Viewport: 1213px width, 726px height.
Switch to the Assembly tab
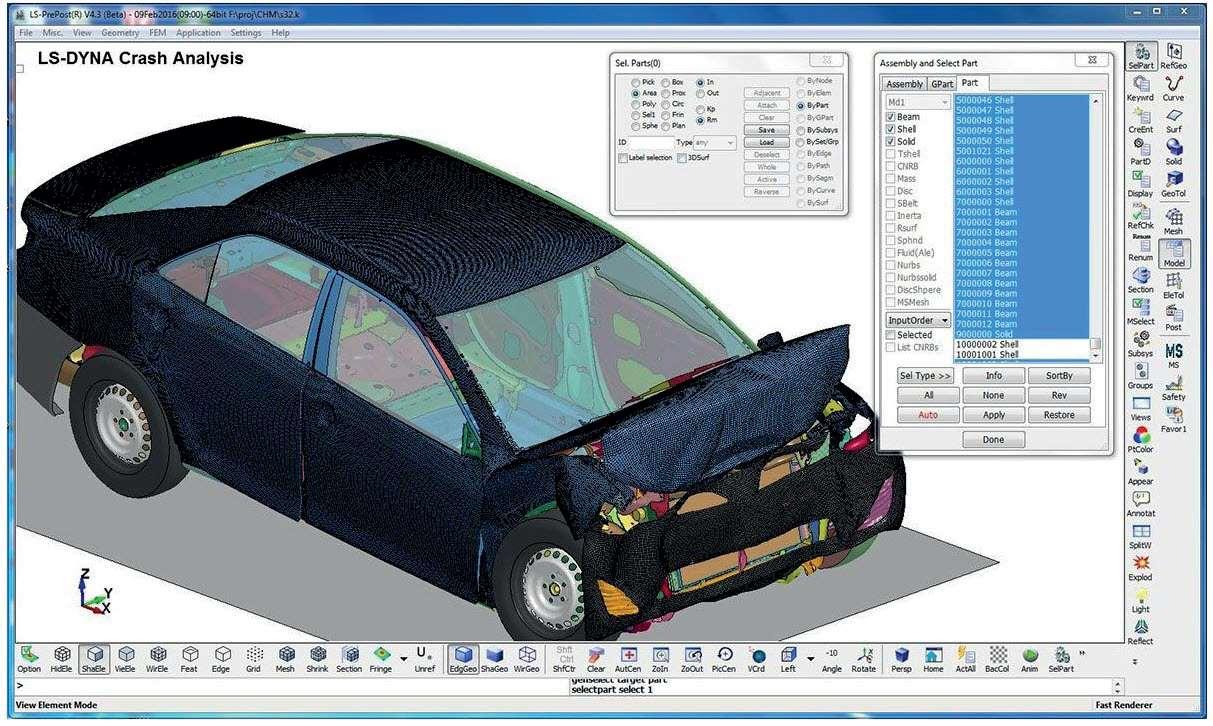pos(905,84)
